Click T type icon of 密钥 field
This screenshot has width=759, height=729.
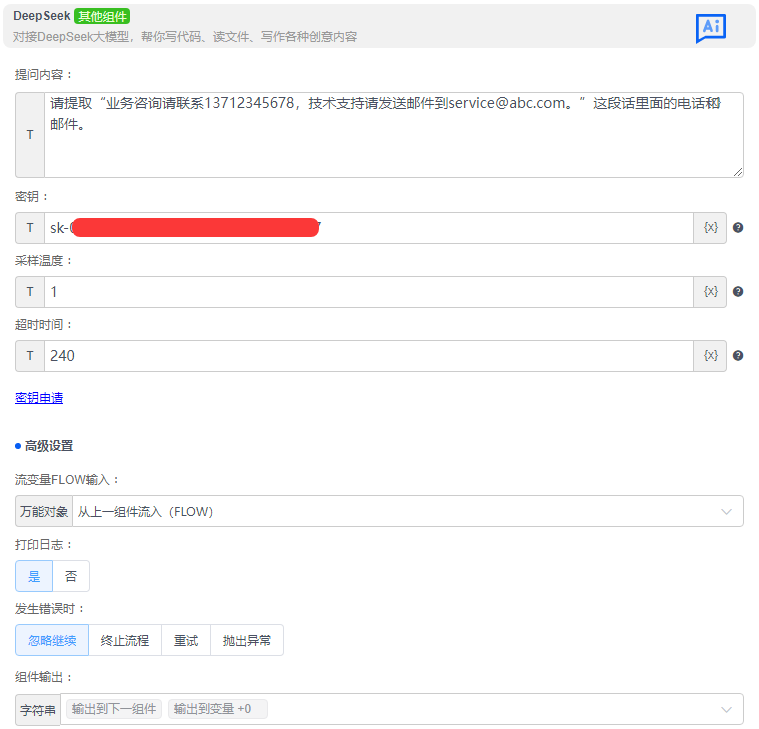point(30,228)
